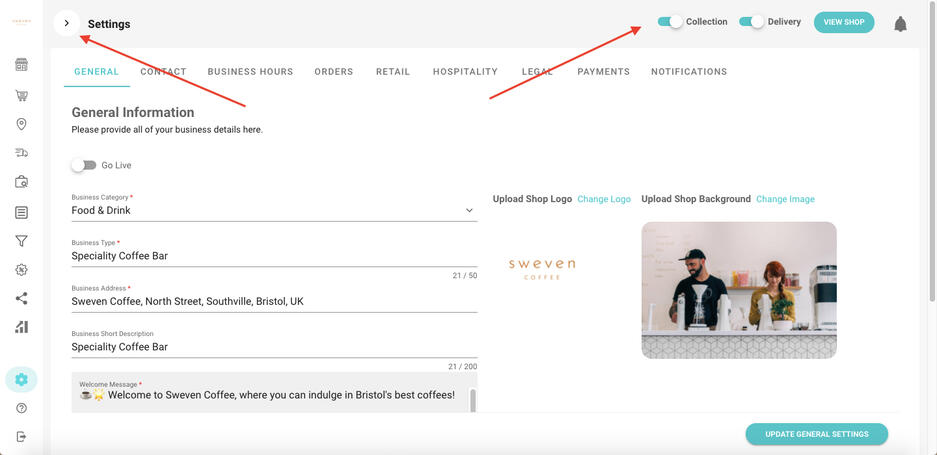937x455 pixels.
Task: Click the Business Address input field
Action: coord(273,301)
